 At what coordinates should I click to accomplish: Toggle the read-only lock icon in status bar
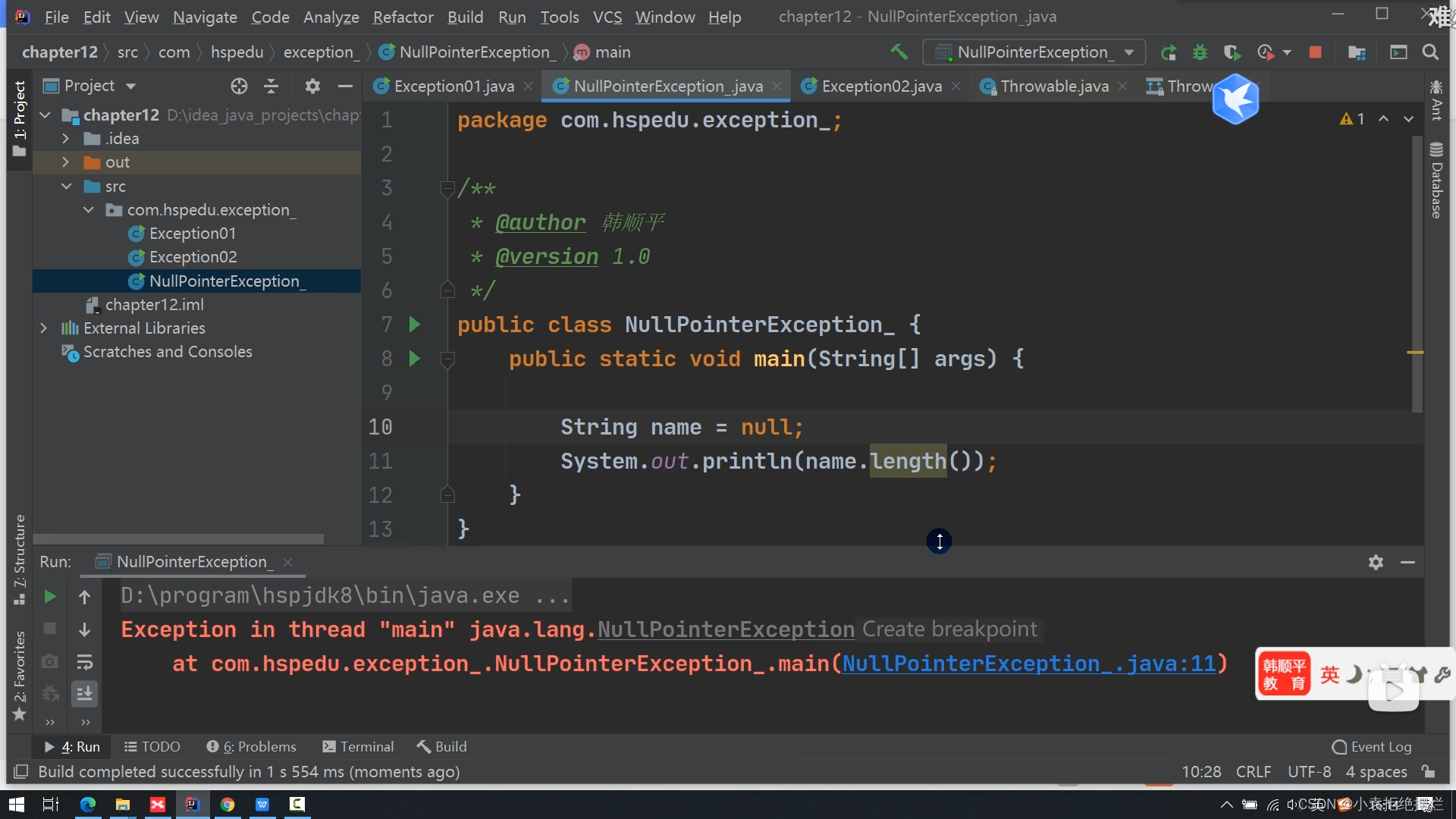pyautogui.click(x=1429, y=772)
